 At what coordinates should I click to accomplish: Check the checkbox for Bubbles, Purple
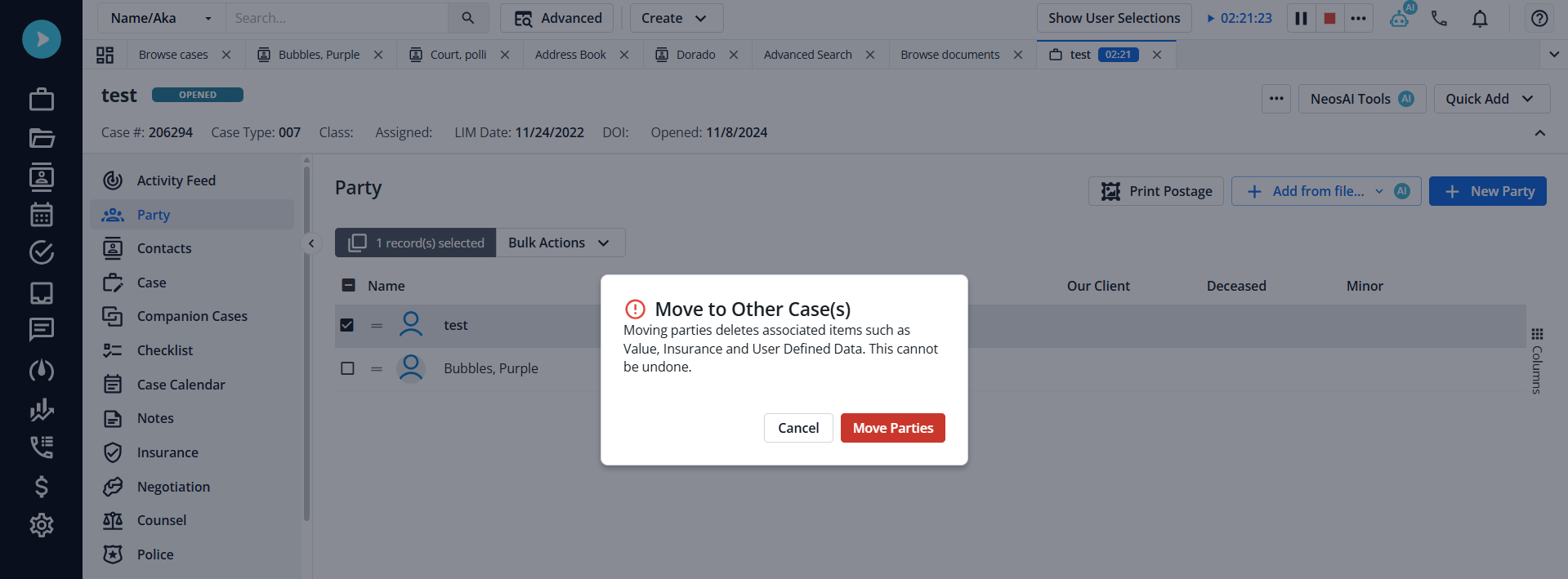tap(347, 368)
